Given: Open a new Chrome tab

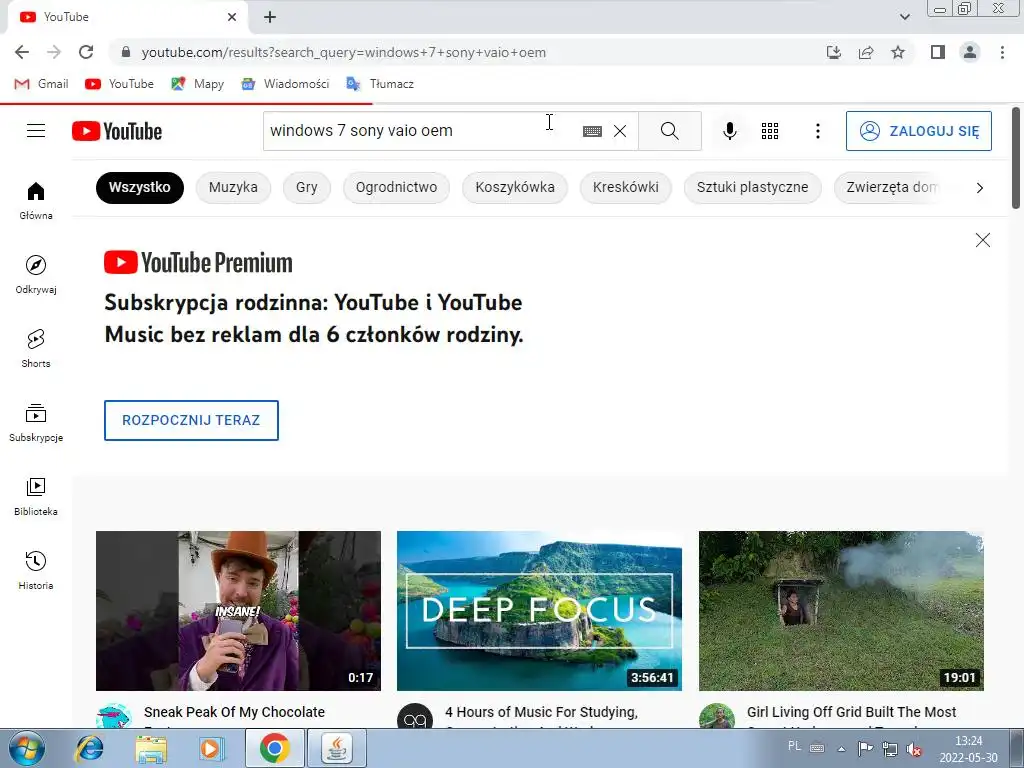Looking at the screenshot, I should tap(270, 18).
